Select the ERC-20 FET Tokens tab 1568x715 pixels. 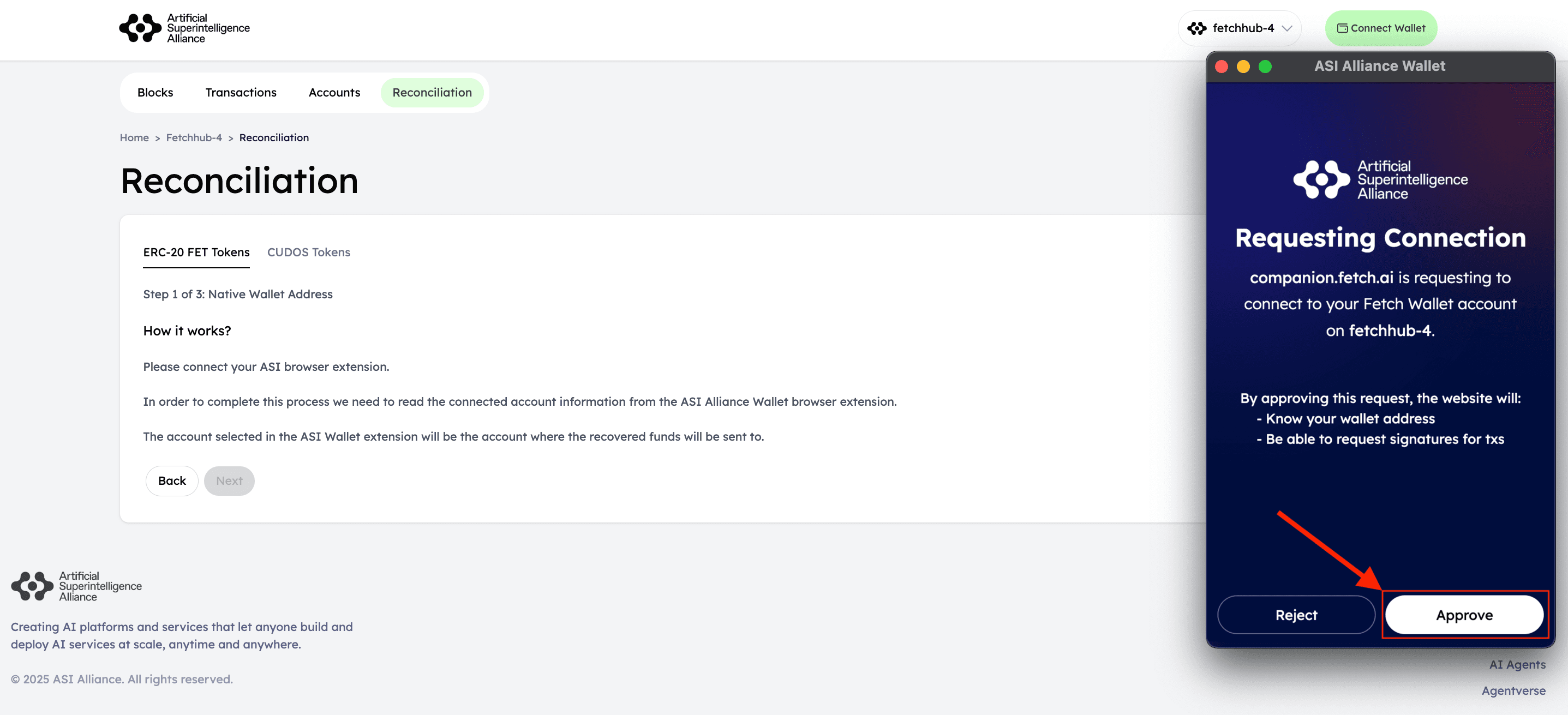coord(196,252)
